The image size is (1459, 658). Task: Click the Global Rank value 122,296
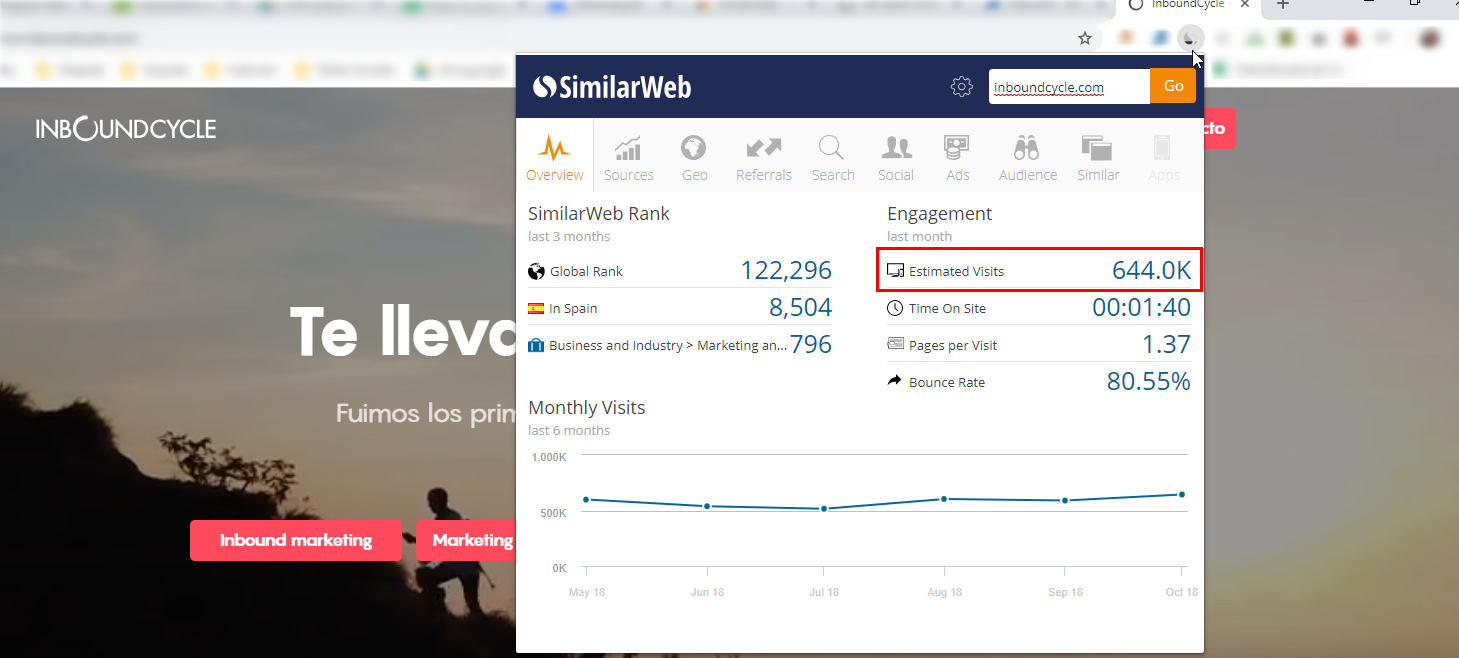(x=785, y=271)
